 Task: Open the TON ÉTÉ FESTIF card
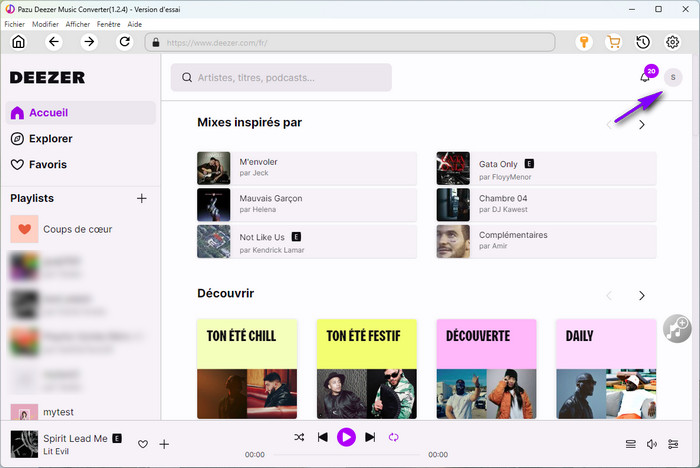[x=367, y=369]
